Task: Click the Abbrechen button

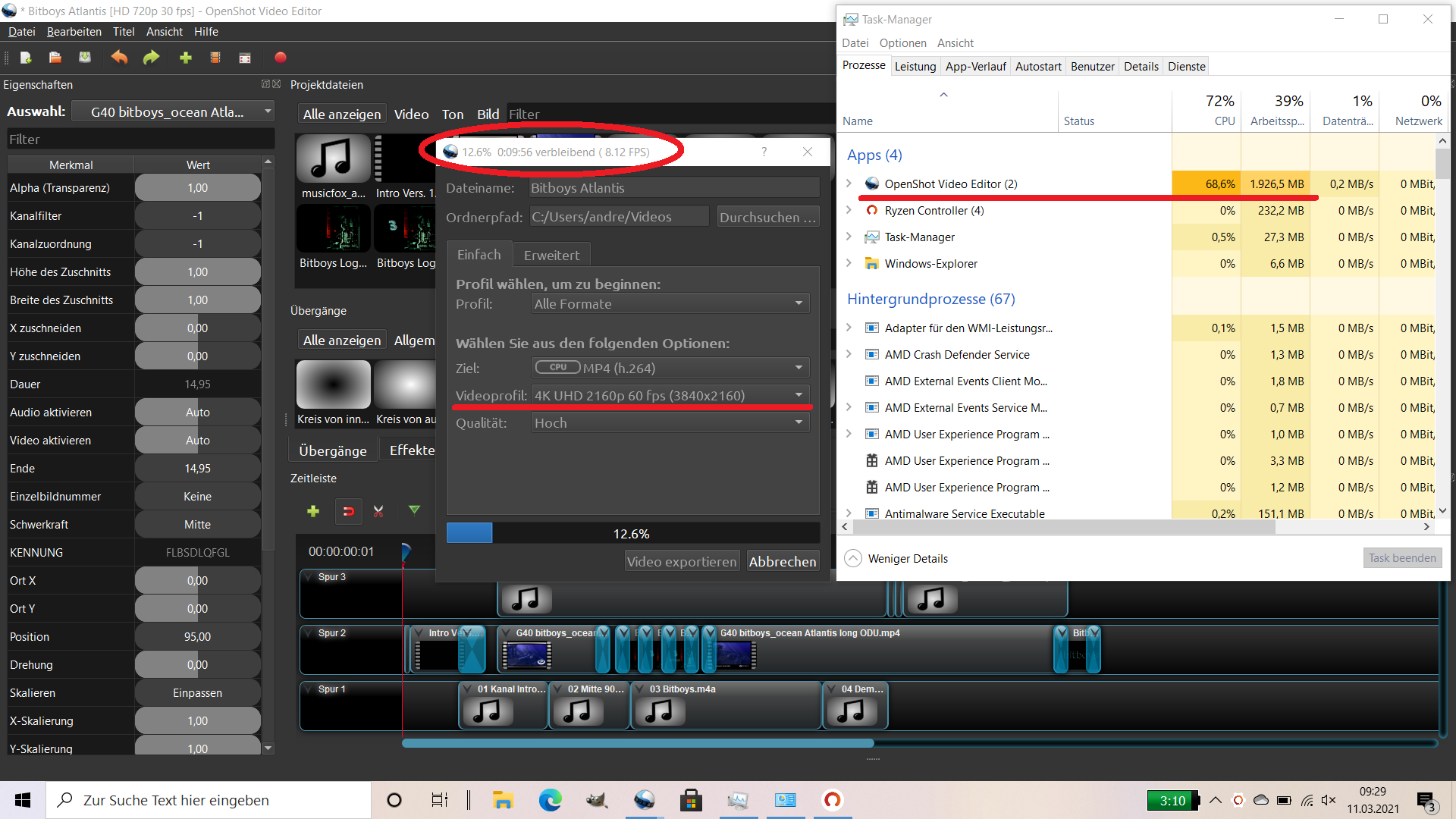Action: pyautogui.click(x=782, y=561)
